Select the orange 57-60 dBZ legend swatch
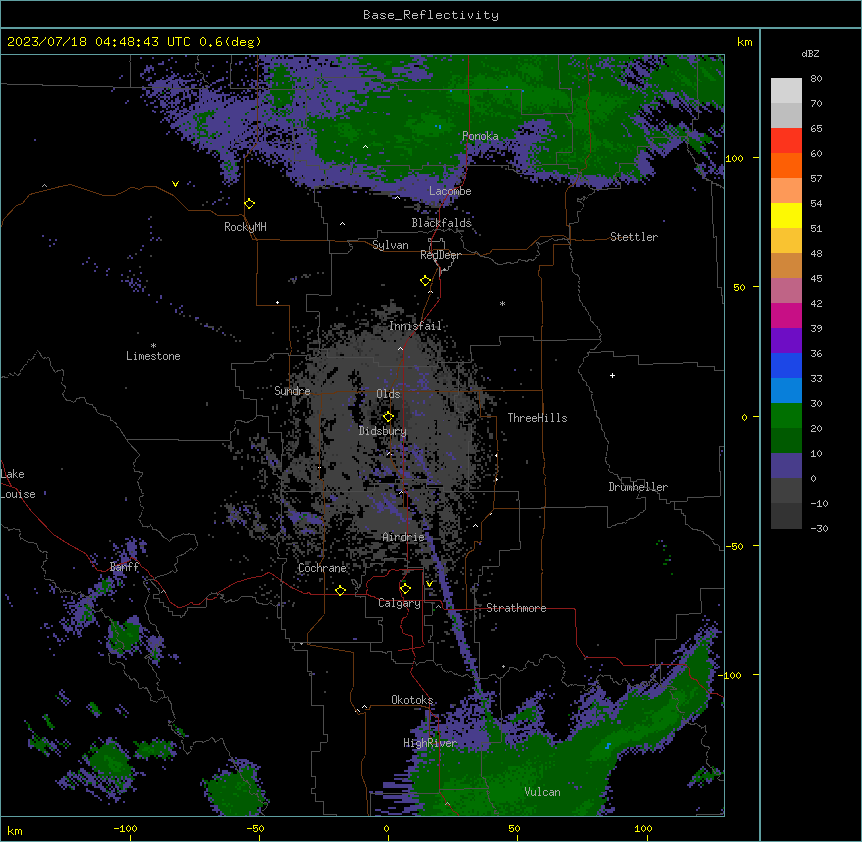The width and height of the screenshot is (862, 842). coord(786,166)
